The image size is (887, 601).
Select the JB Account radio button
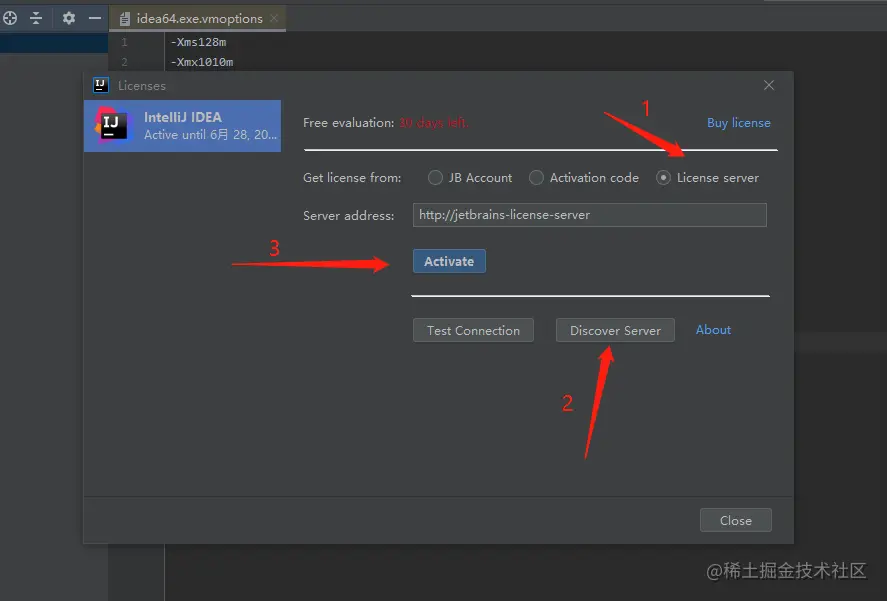[x=435, y=178]
